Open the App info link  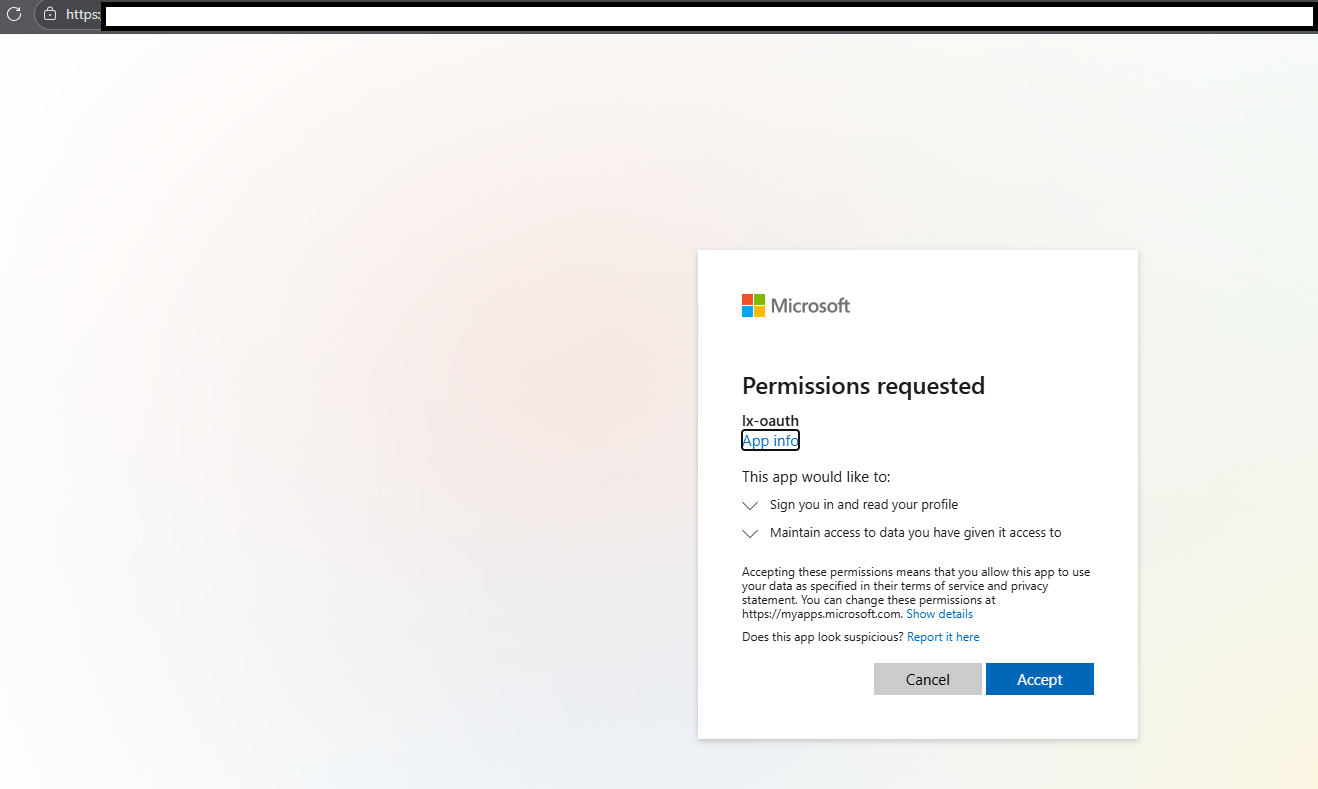(770, 440)
